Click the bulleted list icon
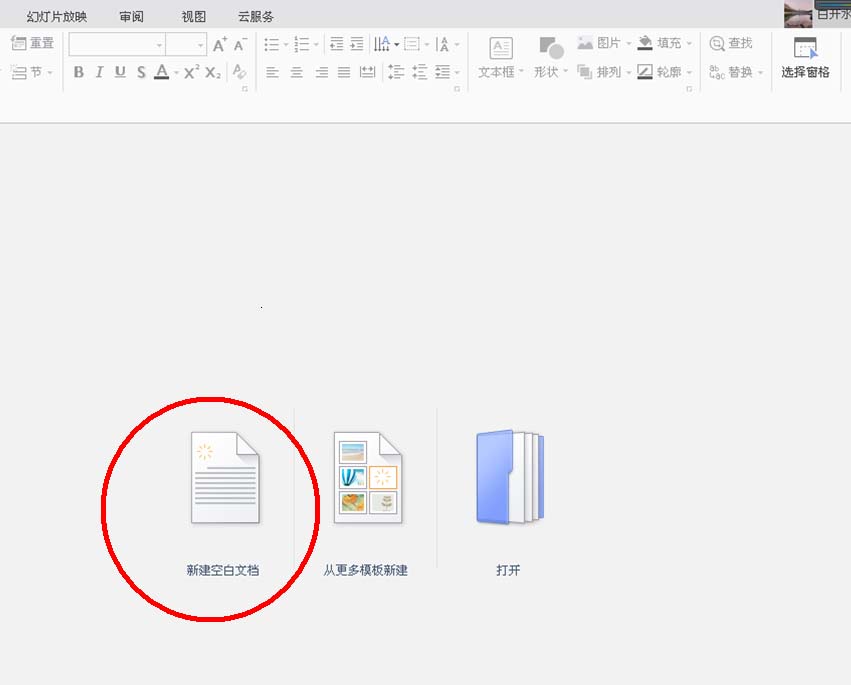The image size is (851, 685). (x=271, y=45)
